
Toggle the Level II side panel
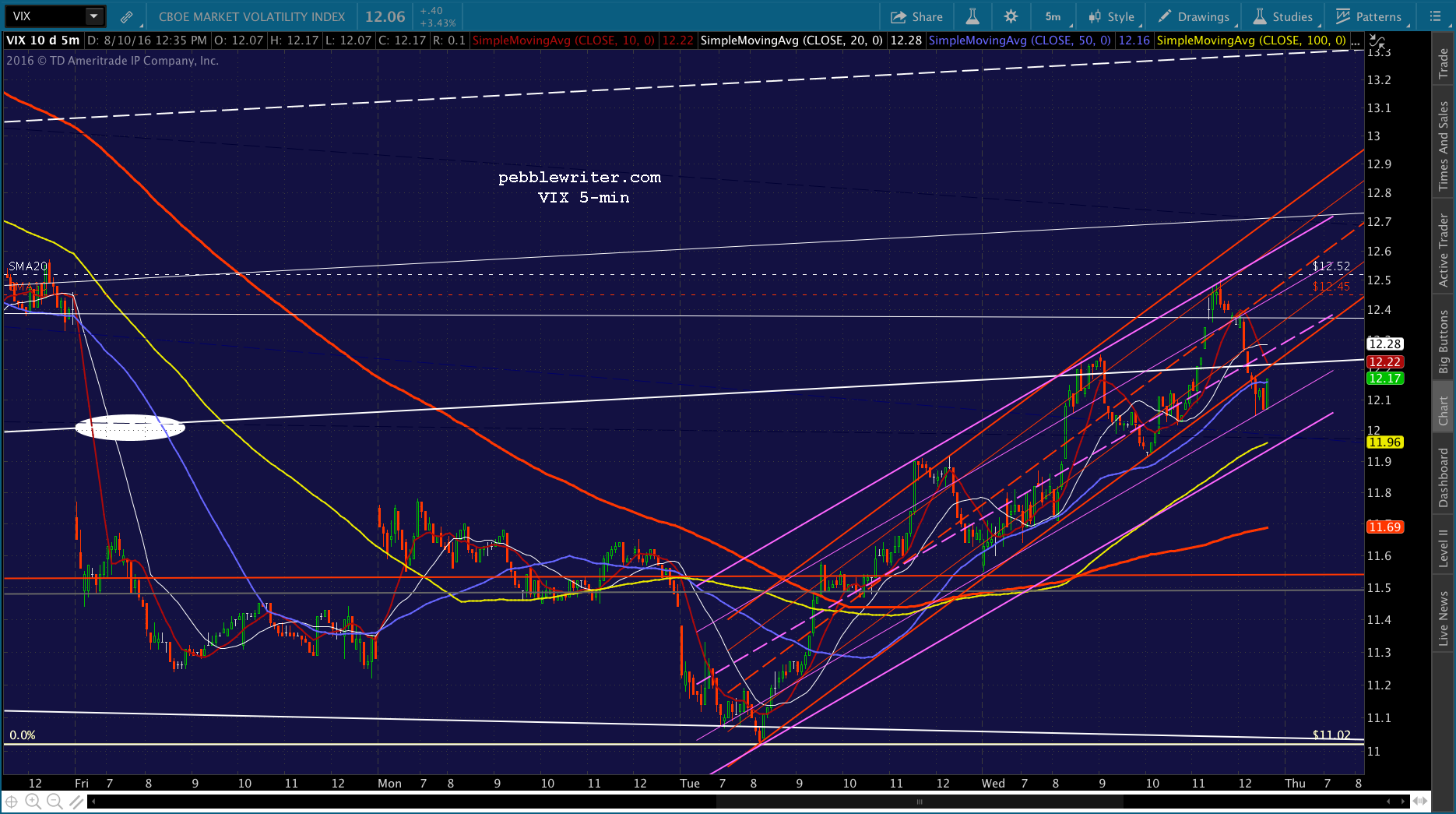tap(1443, 548)
